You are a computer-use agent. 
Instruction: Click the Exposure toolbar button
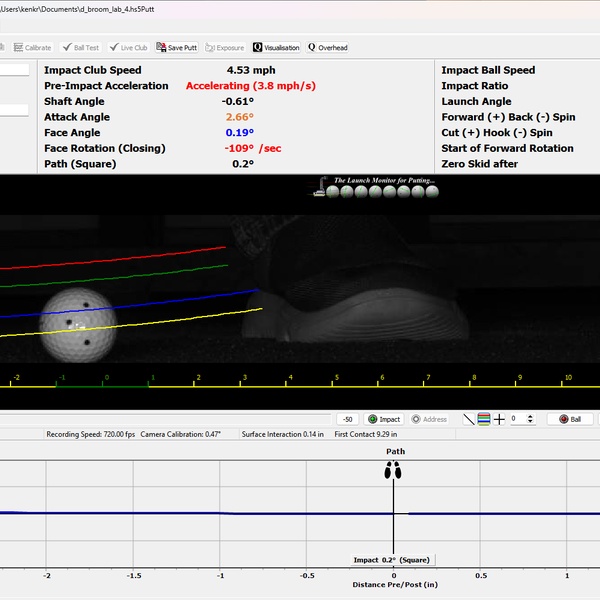225,47
